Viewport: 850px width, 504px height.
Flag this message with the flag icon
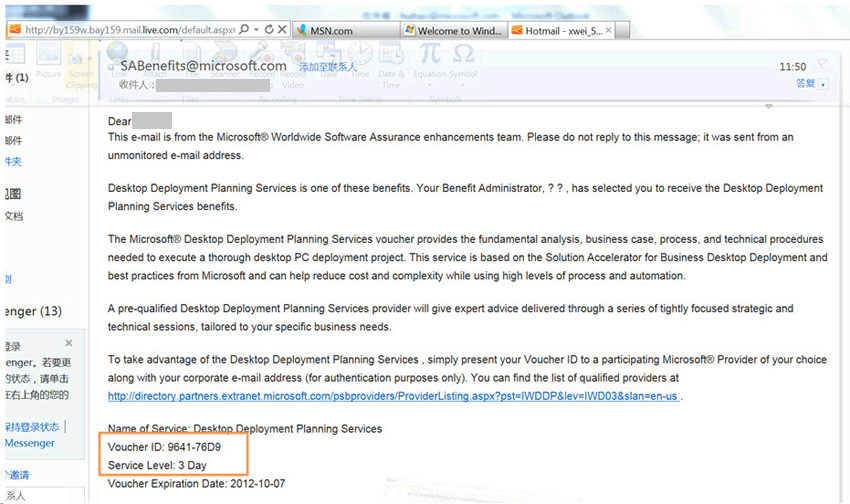tap(822, 64)
